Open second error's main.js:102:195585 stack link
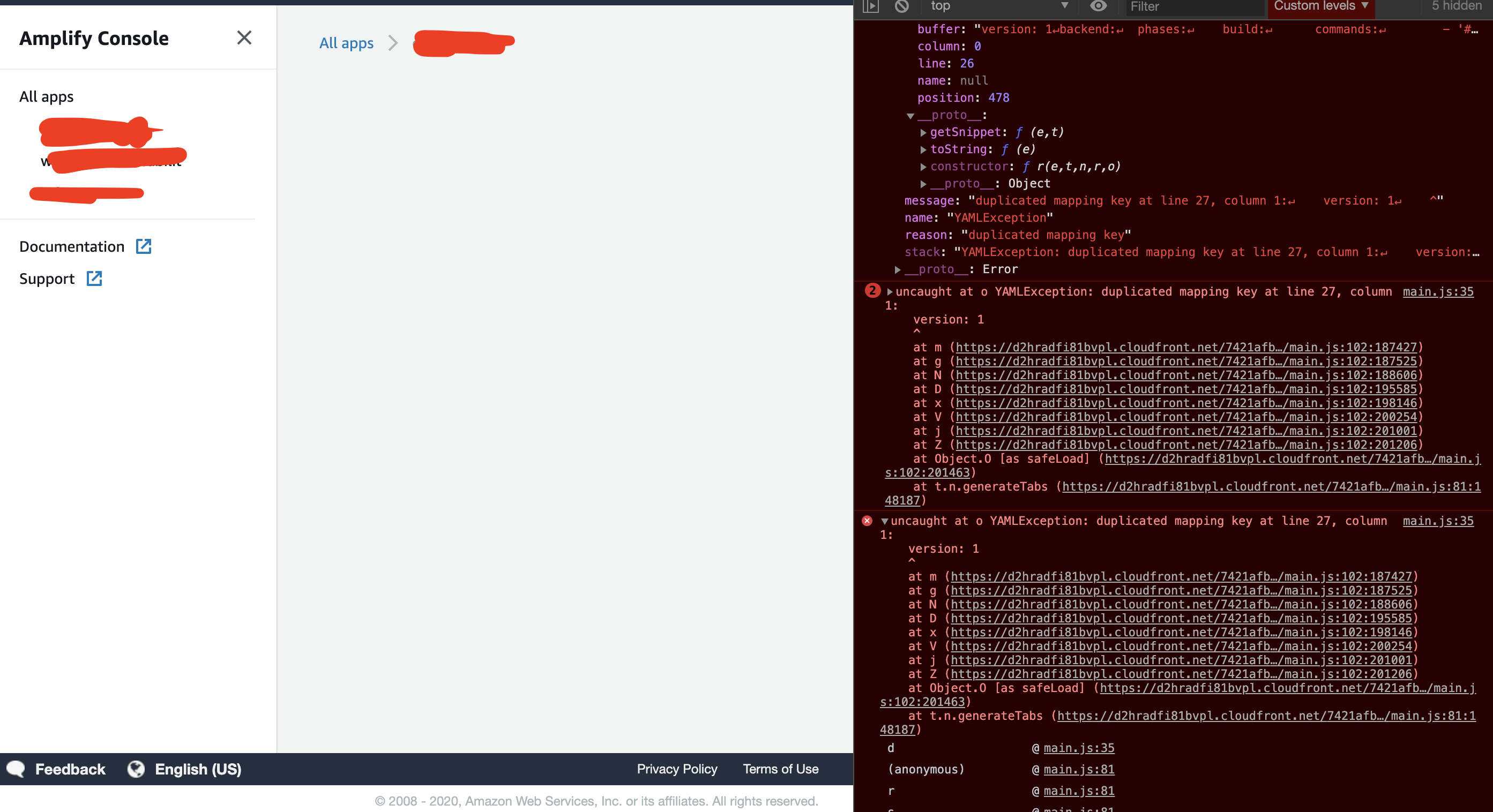Viewport: 1493px width, 812px height. [x=1181, y=619]
